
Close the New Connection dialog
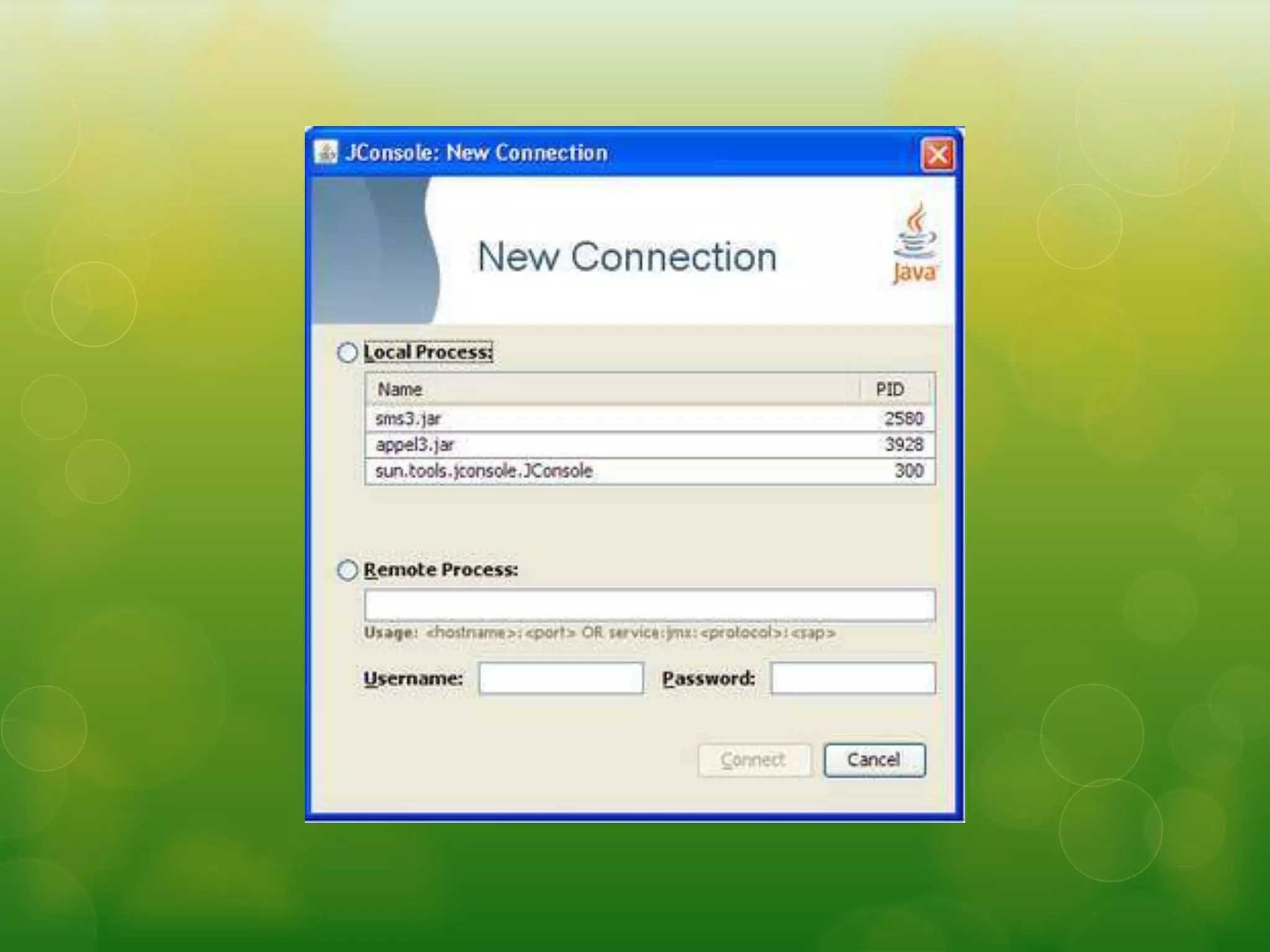click(938, 154)
